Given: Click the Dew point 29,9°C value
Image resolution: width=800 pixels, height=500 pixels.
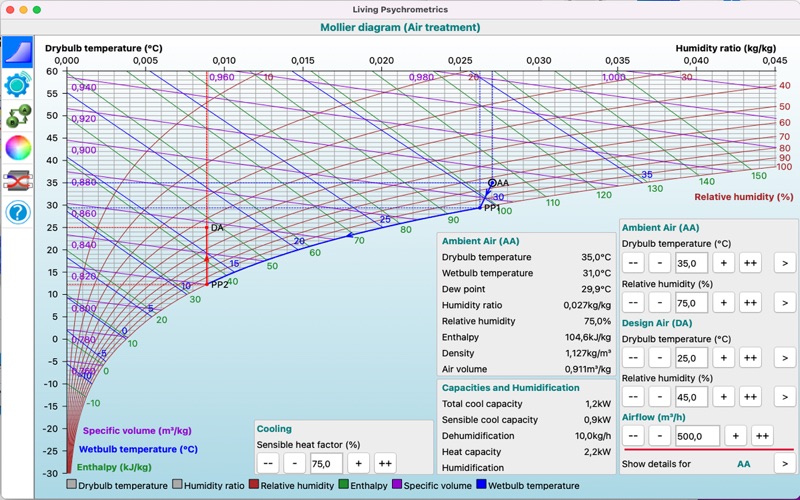Looking at the screenshot, I should [x=596, y=289].
